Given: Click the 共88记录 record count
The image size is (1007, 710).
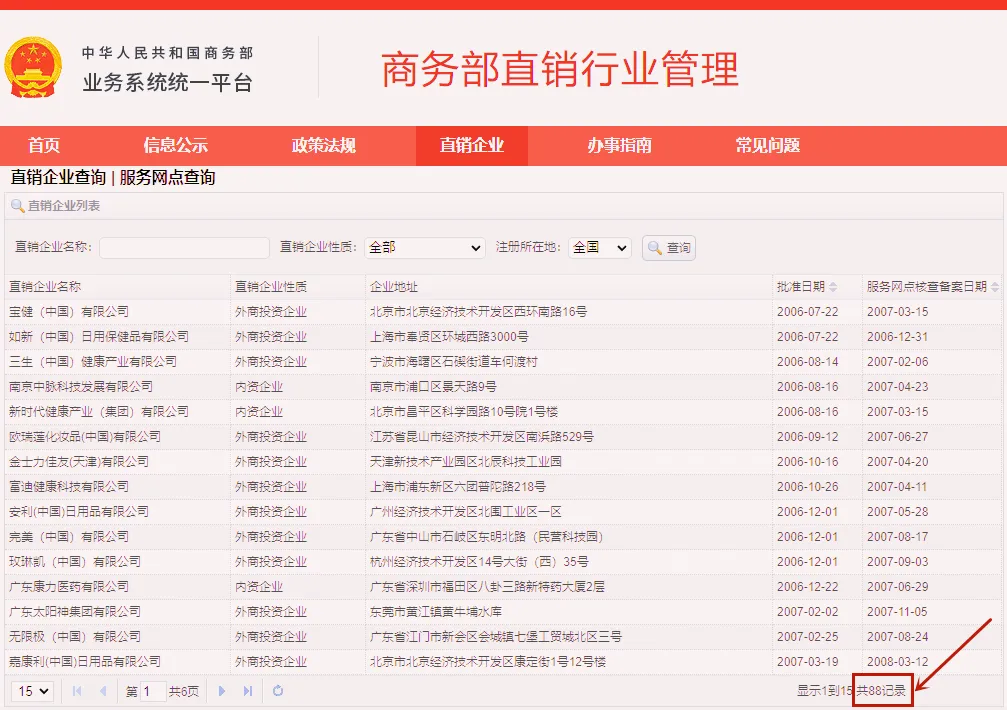Looking at the screenshot, I should pos(881,691).
